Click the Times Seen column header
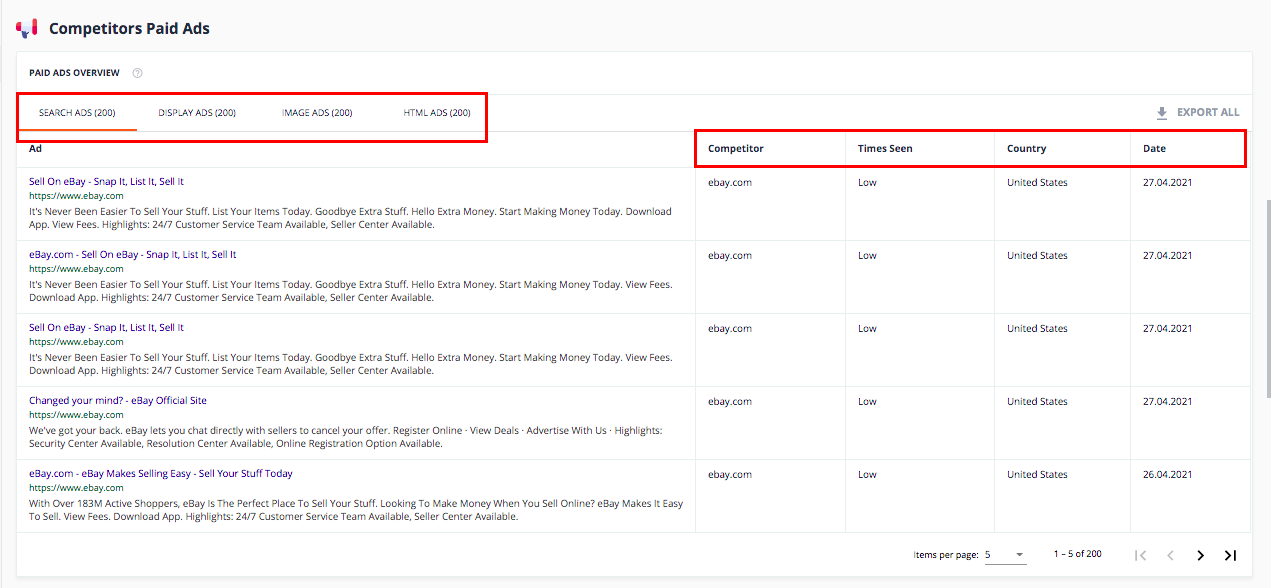This screenshot has width=1271, height=588. click(x=885, y=149)
